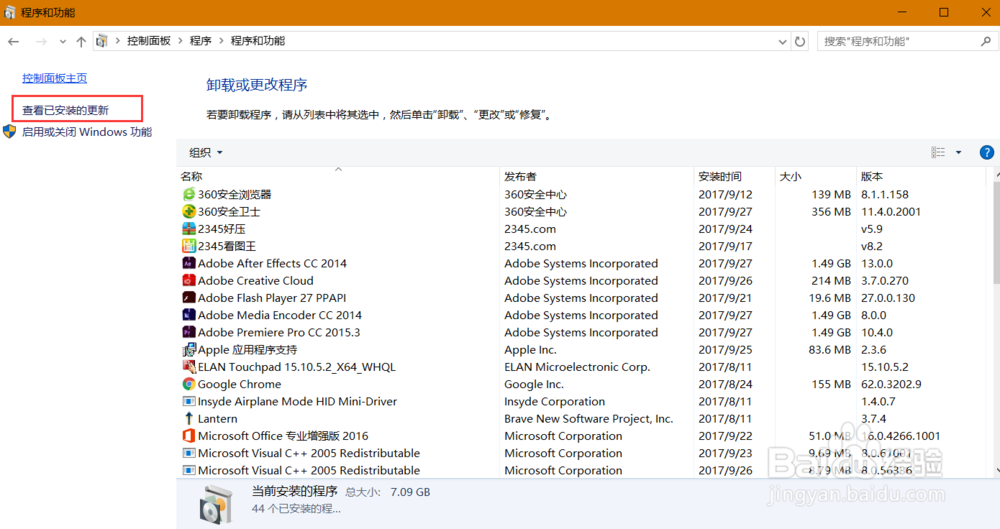
Task: Click the version 62.0.3202.9 cell
Action: click(891, 384)
